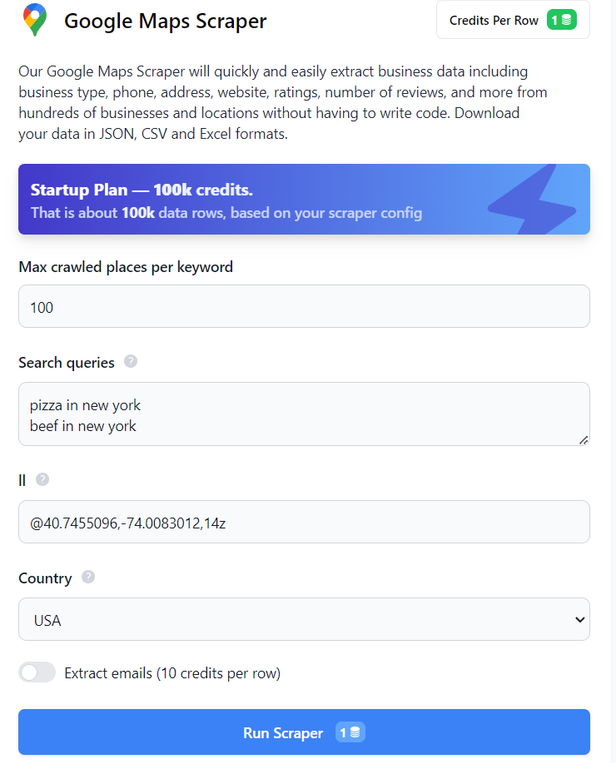Click the credit coin badge on Run Scraper
The width and height of the screenshot is (616, 763).
(x=350, y=733)
